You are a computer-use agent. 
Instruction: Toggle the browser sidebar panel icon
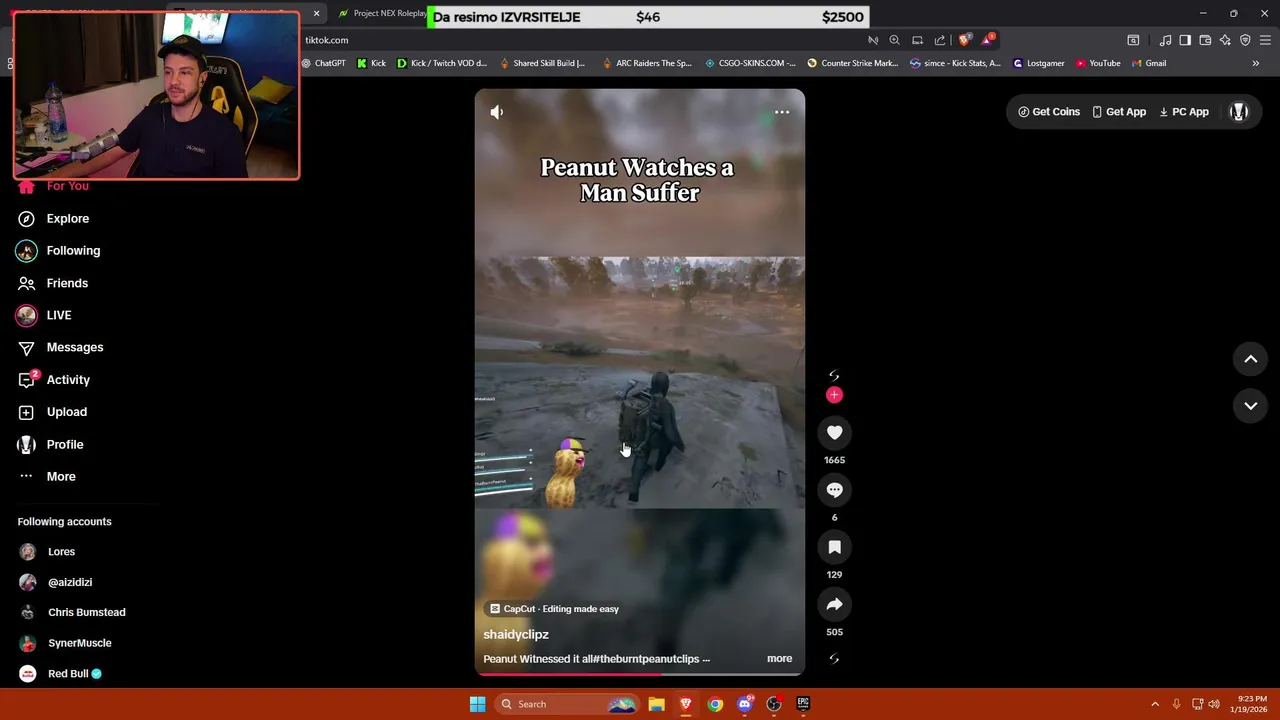[x=1185, y=40]
